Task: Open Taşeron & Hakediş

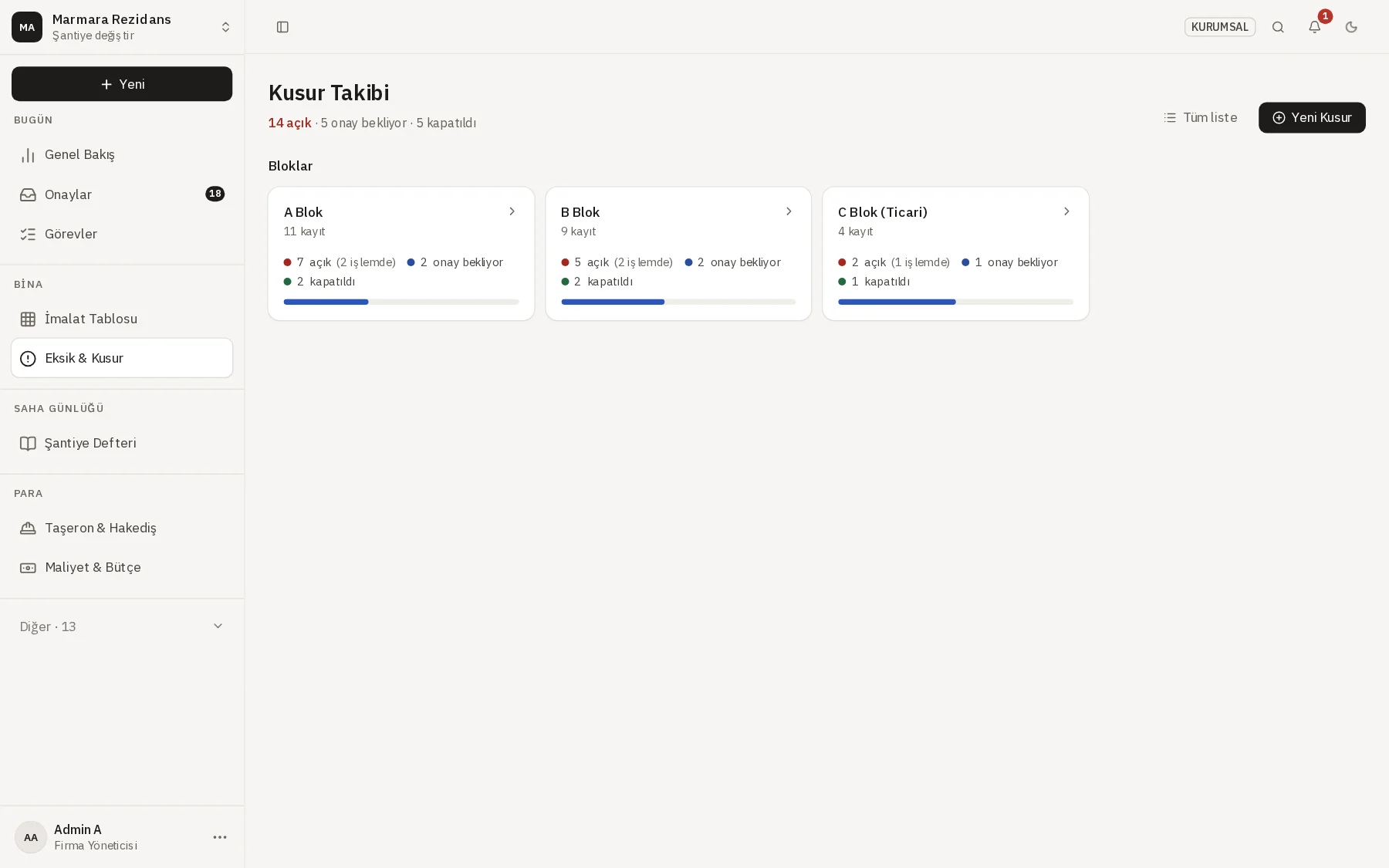Action: click(x=122, y=528)
